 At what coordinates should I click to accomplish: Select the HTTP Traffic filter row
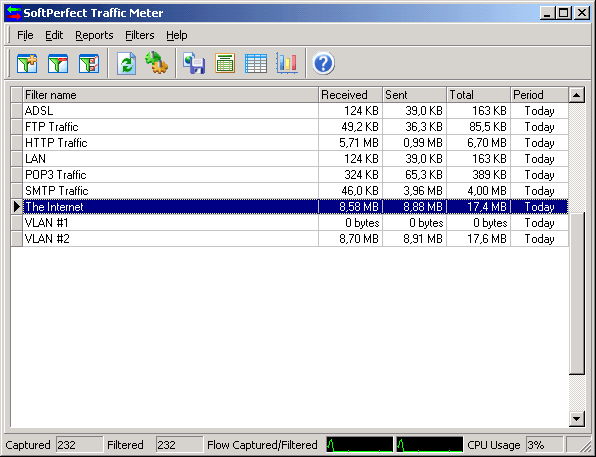coord(290,143)
